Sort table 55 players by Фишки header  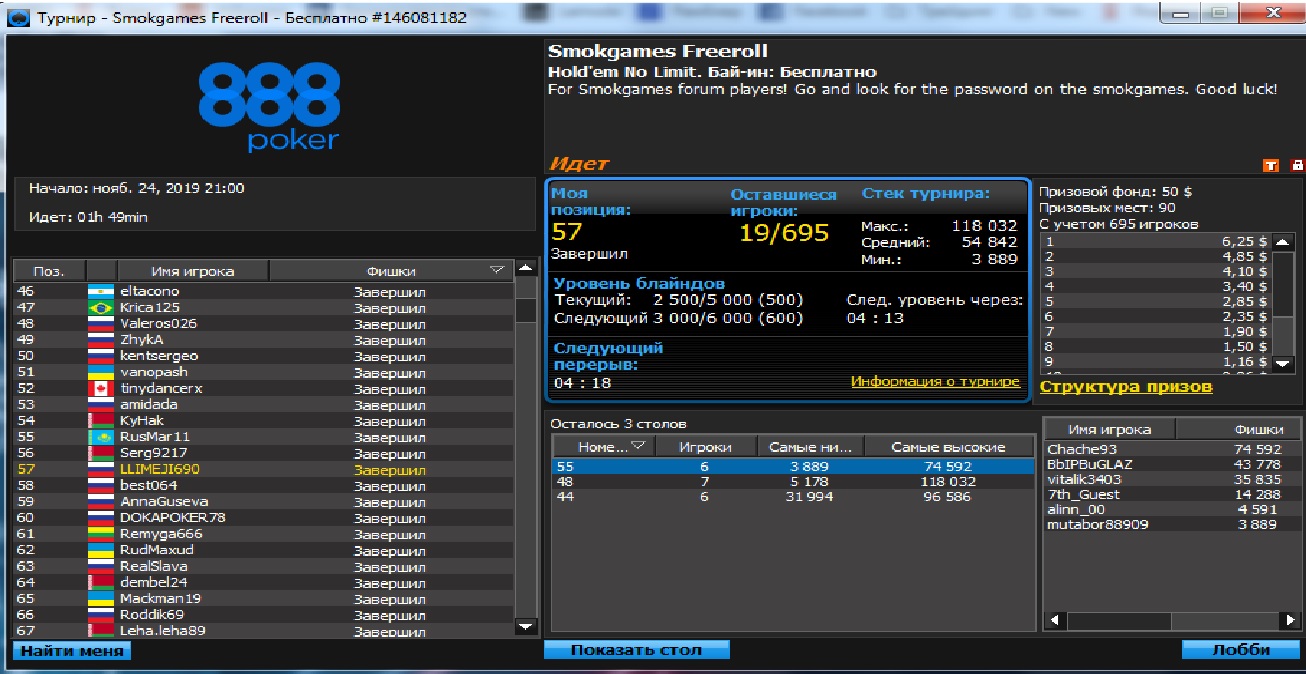pos(1240,429)
